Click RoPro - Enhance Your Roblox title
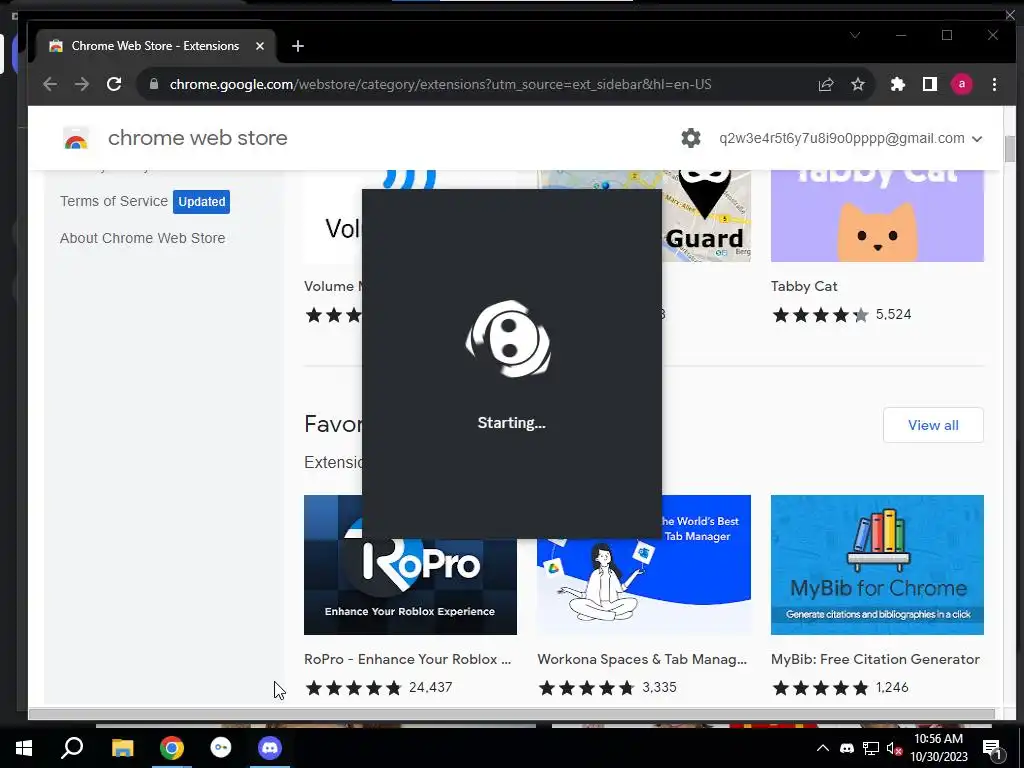Image resolution: width=1024 pixels, height=768 pixels. pos(408,660)
